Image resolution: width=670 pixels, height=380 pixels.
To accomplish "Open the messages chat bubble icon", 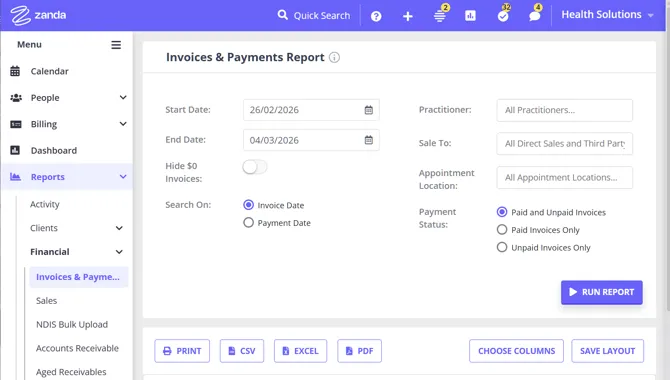I will click(534, 16).
